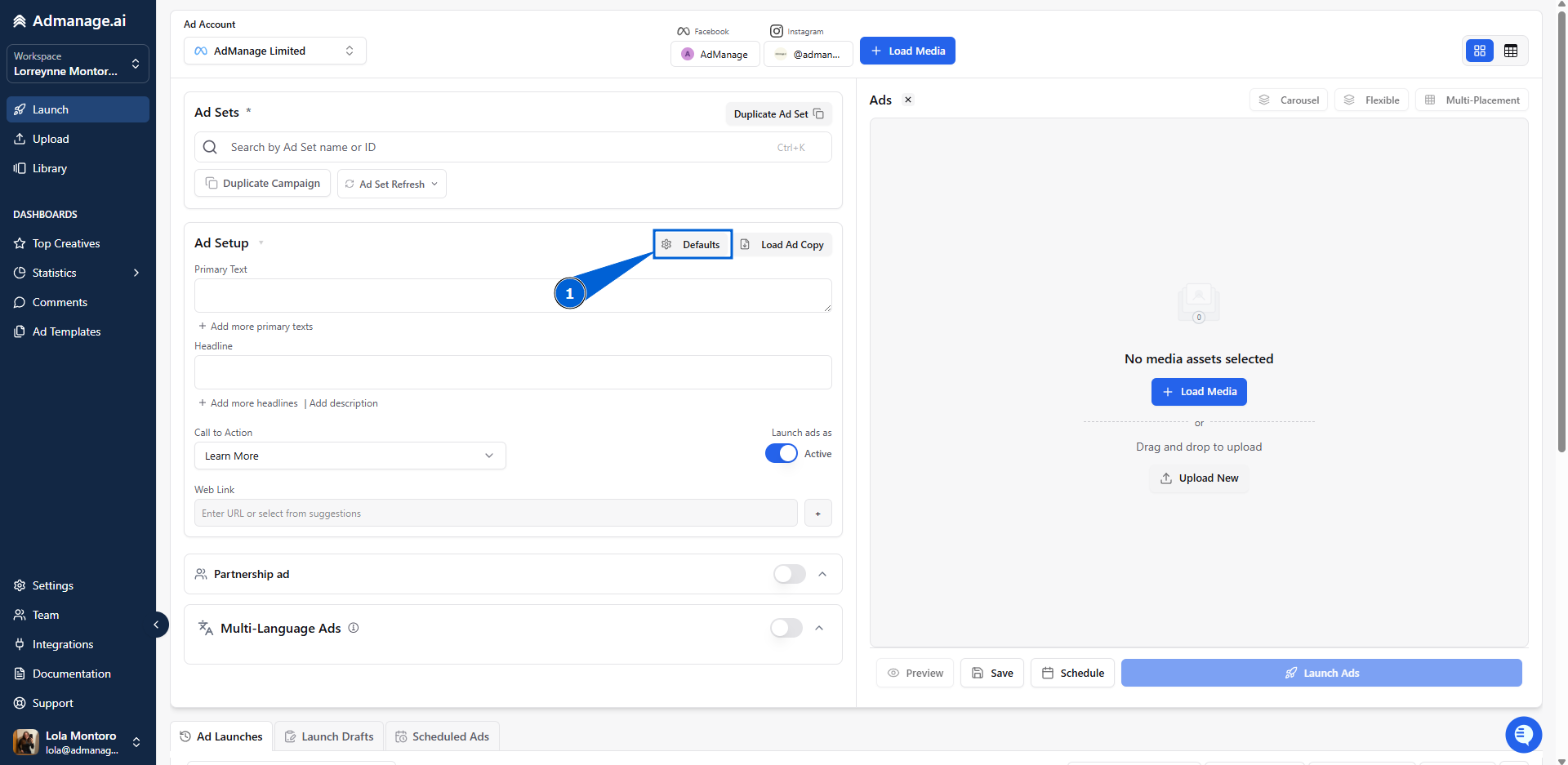Click the plus icon beside Web Link
The height and width of the screenshot is (765, 1568).
[817, 513]
